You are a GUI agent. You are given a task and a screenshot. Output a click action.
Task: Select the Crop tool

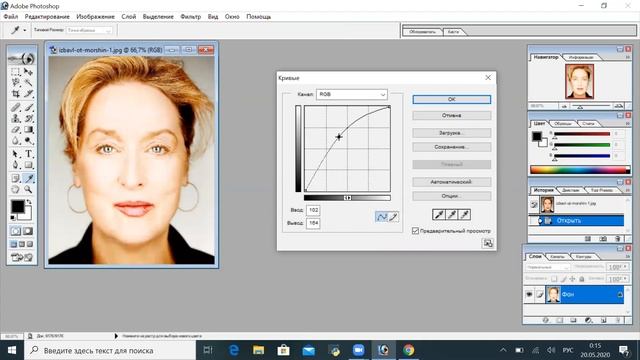coord(16,94)
